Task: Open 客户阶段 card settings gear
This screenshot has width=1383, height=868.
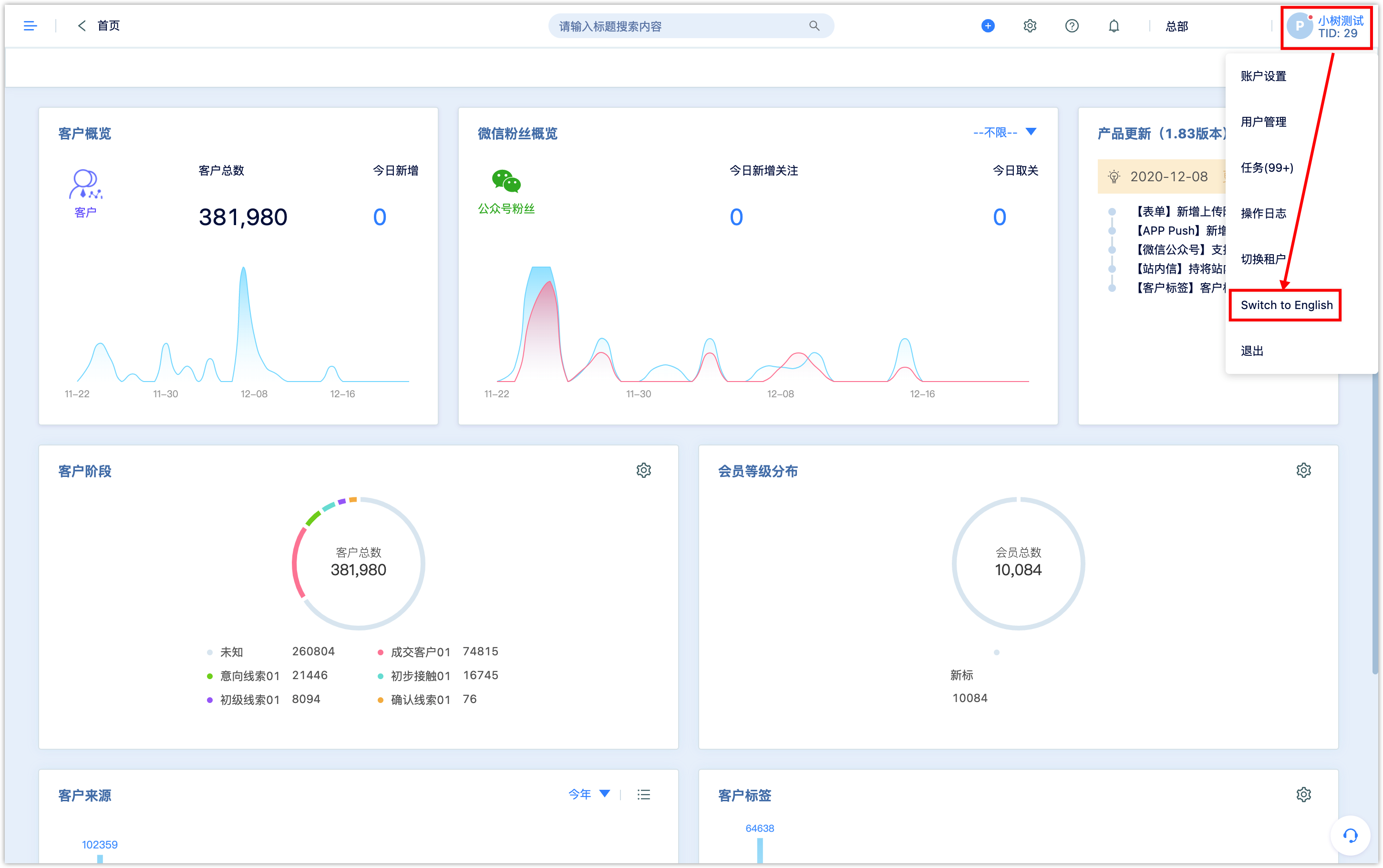Action: 643,470
